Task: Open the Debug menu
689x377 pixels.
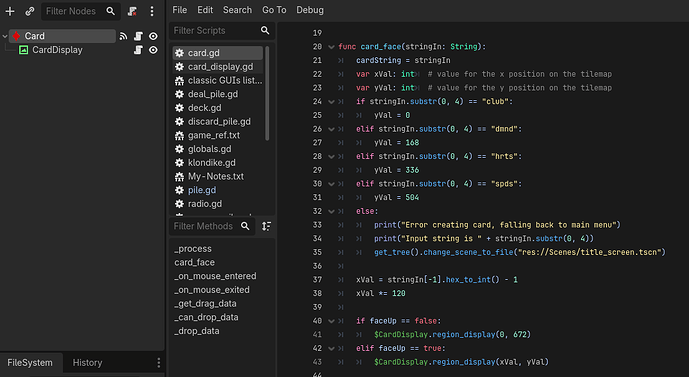Action: point(310,10)
